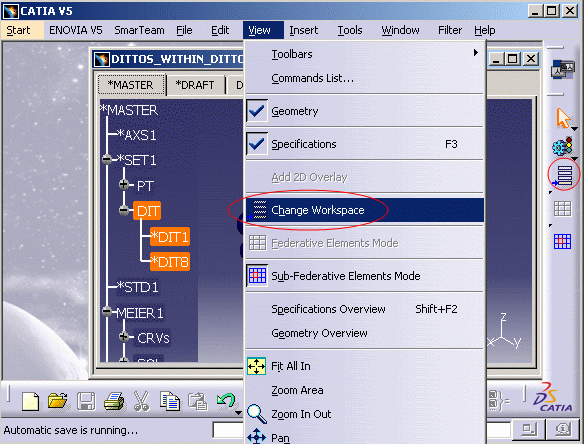This screenshot has width=585, height=445.
Task: Choose Commands List... menu entry
Action: [365, 78]
